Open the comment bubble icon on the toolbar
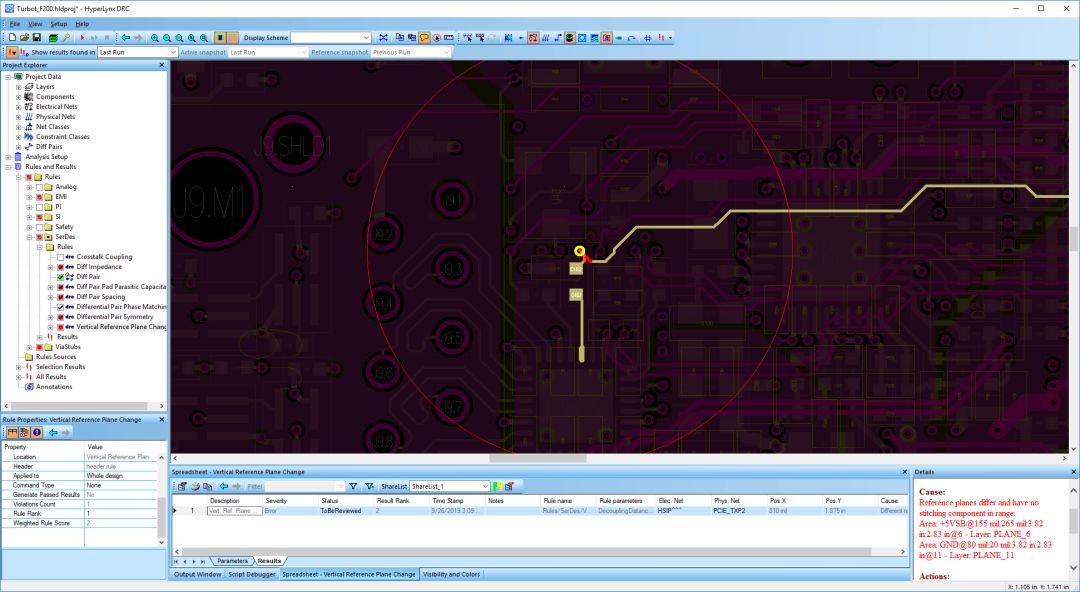This screenshot has width=1080, height=592. coord(424,40)
